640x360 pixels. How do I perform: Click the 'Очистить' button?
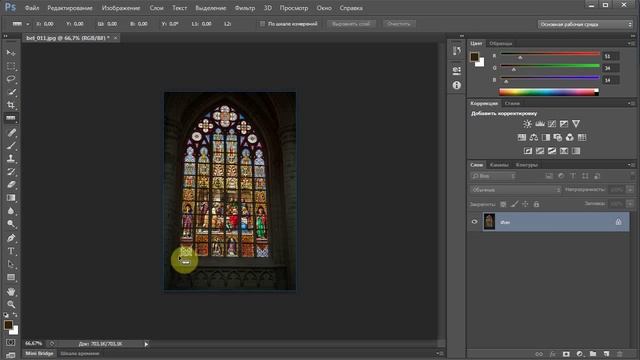point(399,24)
